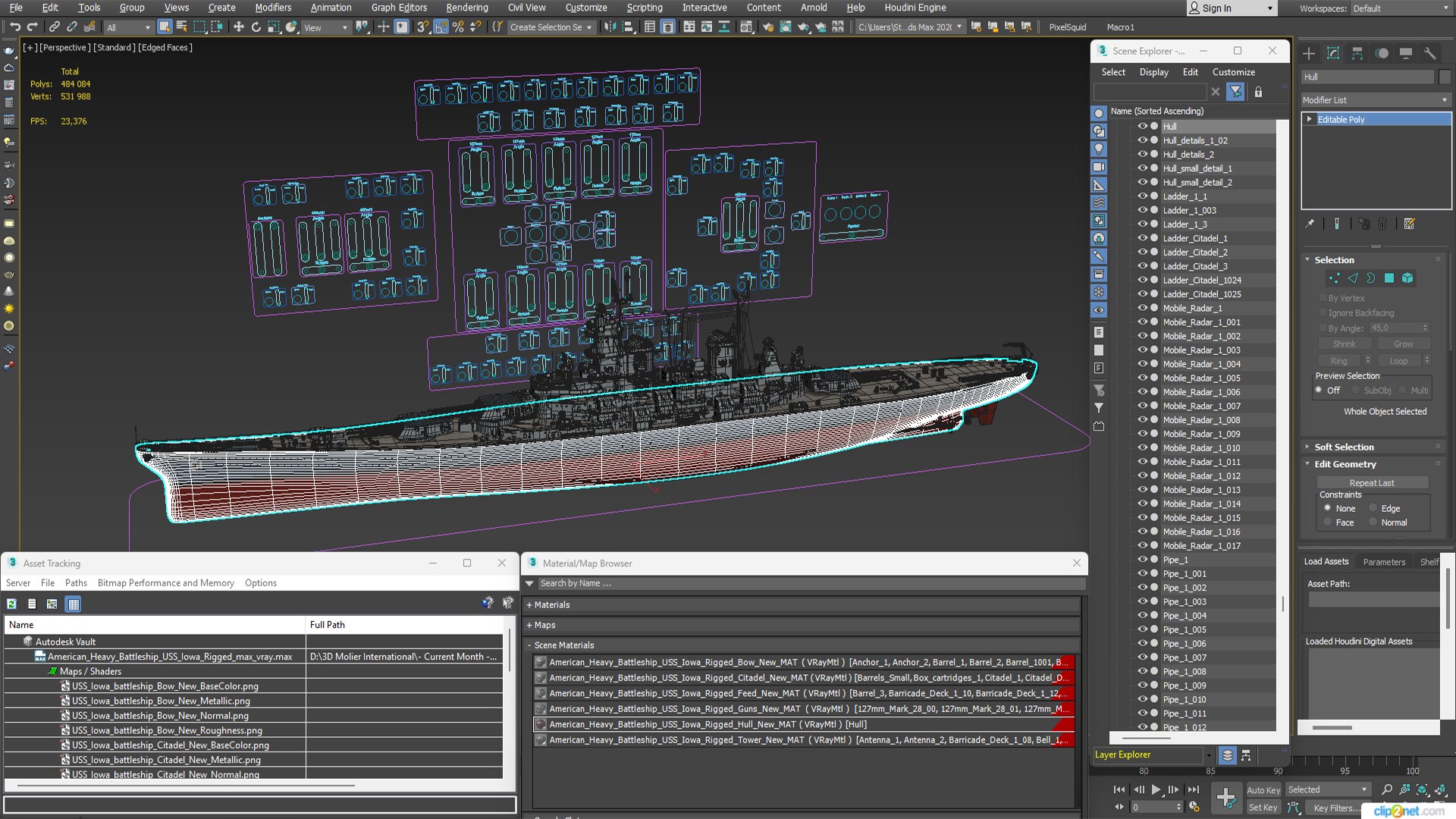This screenshot has width=1456, height=819.
Task: Switch to Parameters tab in Houdini panel
Action: point(1384,562)
